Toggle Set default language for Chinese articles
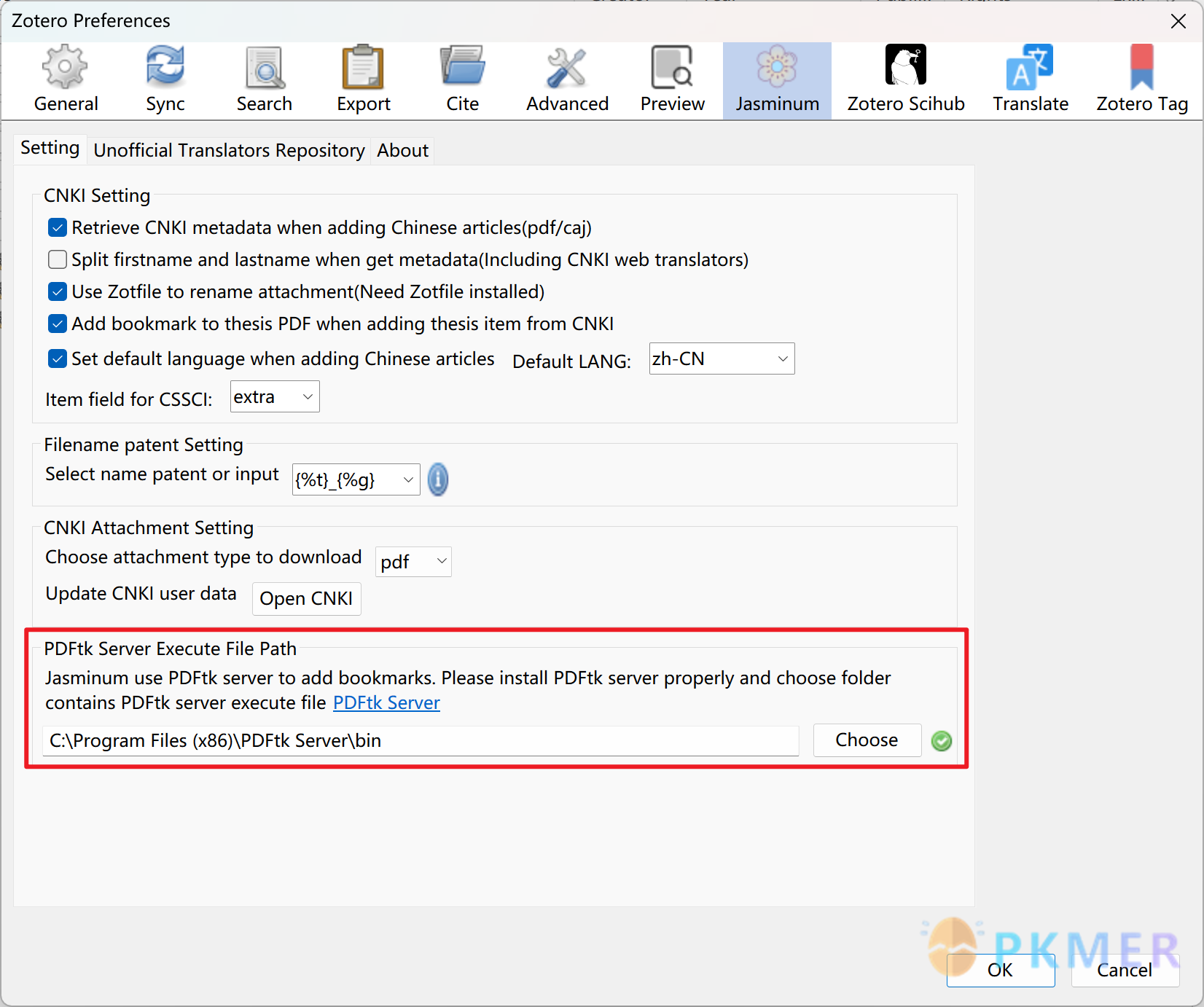1204x1007 pixels. point(58,359)
